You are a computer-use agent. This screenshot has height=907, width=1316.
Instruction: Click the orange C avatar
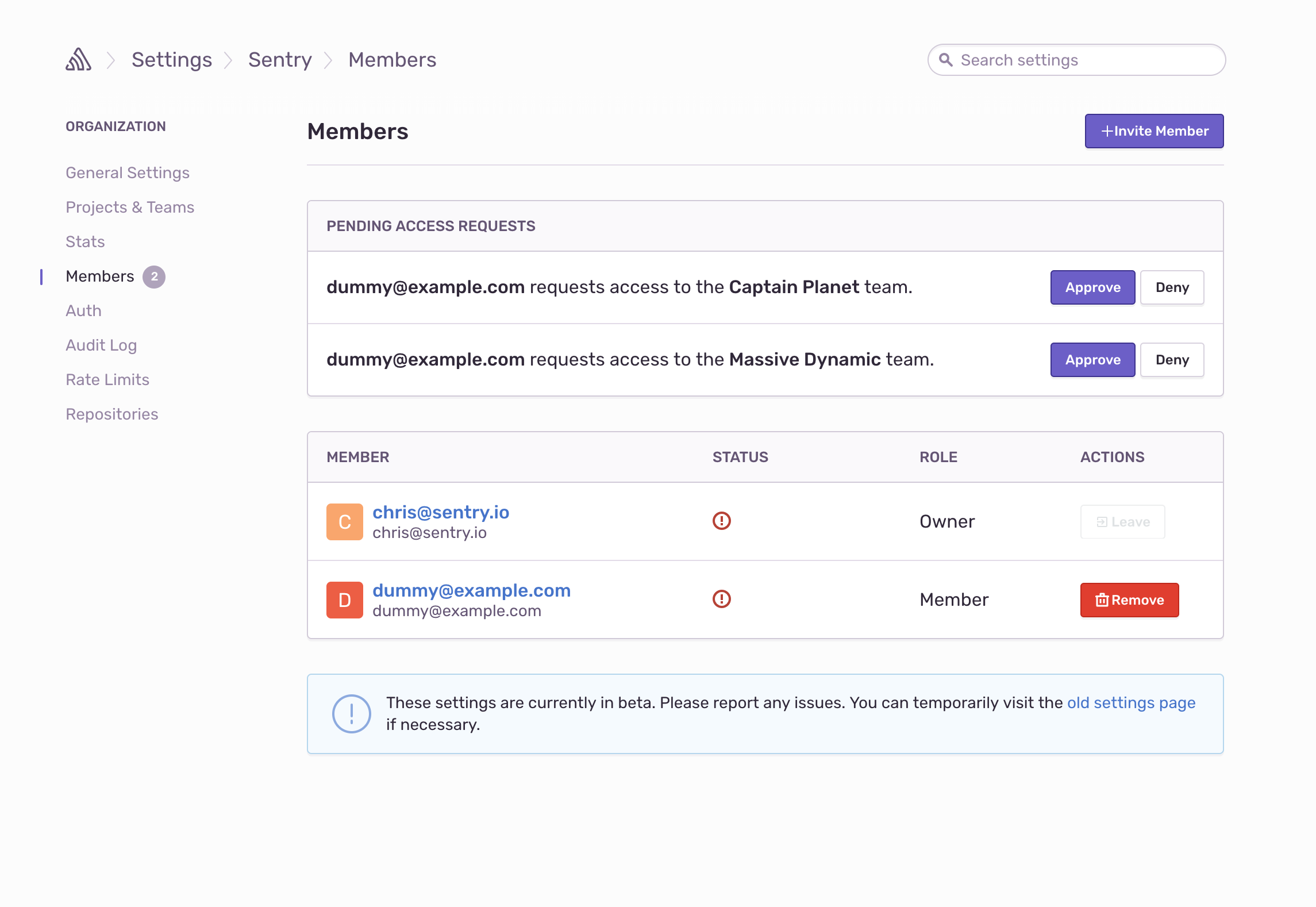(344, 522)
